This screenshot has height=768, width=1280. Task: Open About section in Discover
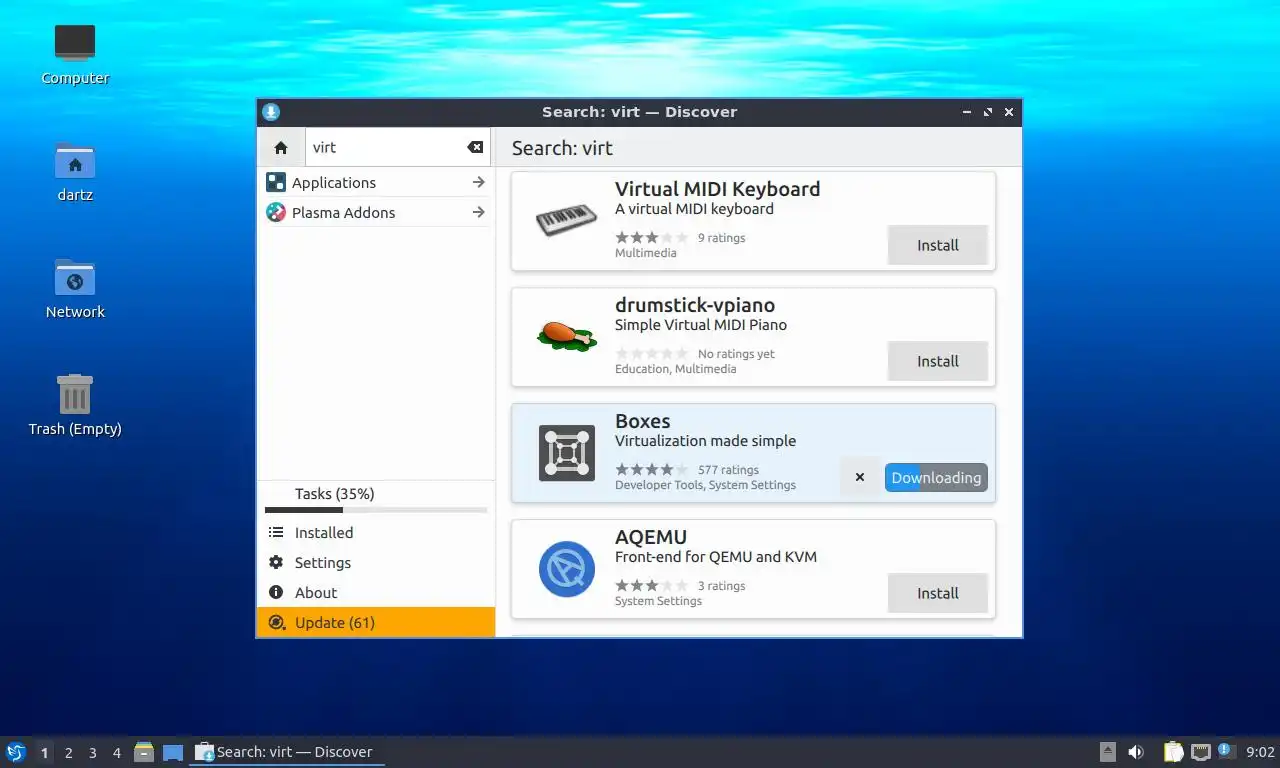click(376, 593)
